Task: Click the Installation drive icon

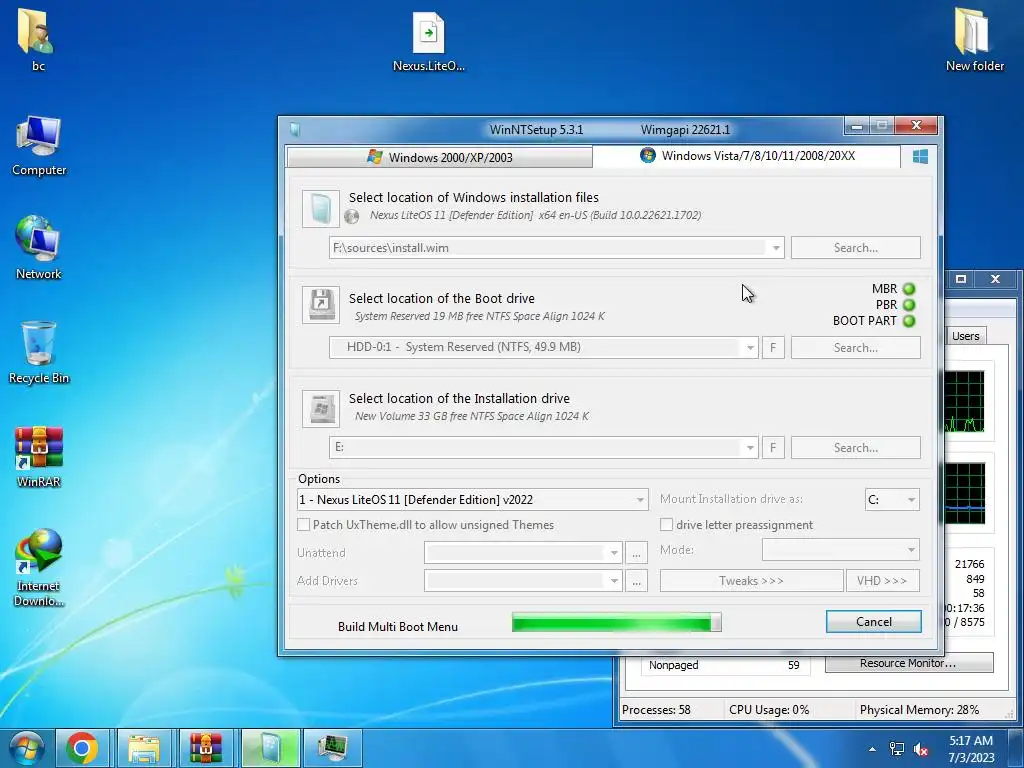Action: [321, 409]
